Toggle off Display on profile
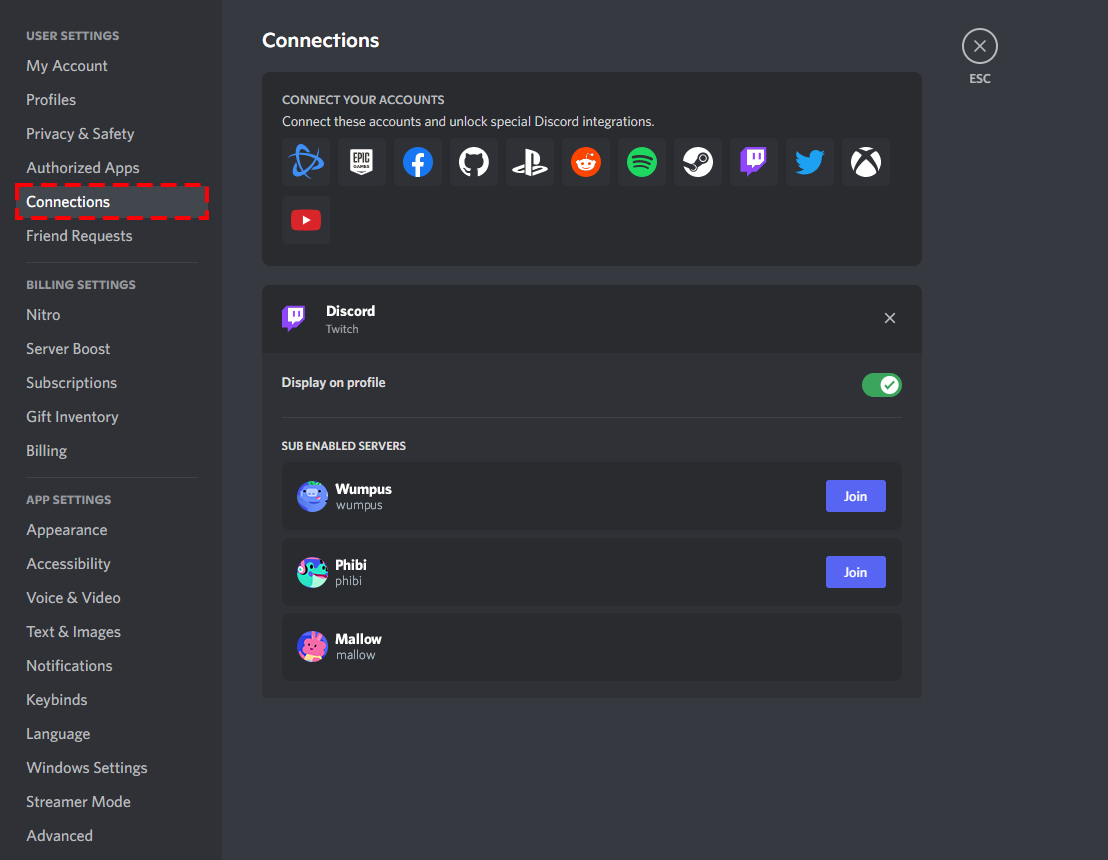Image resolution: width=1108 pixels, height=860 pixels. pos(881,385)
